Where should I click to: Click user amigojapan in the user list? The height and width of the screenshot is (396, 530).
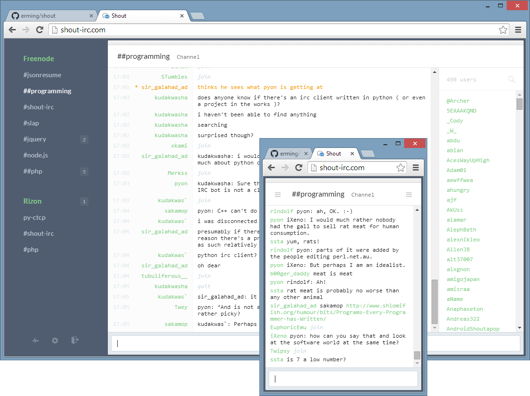click(463, 279)
